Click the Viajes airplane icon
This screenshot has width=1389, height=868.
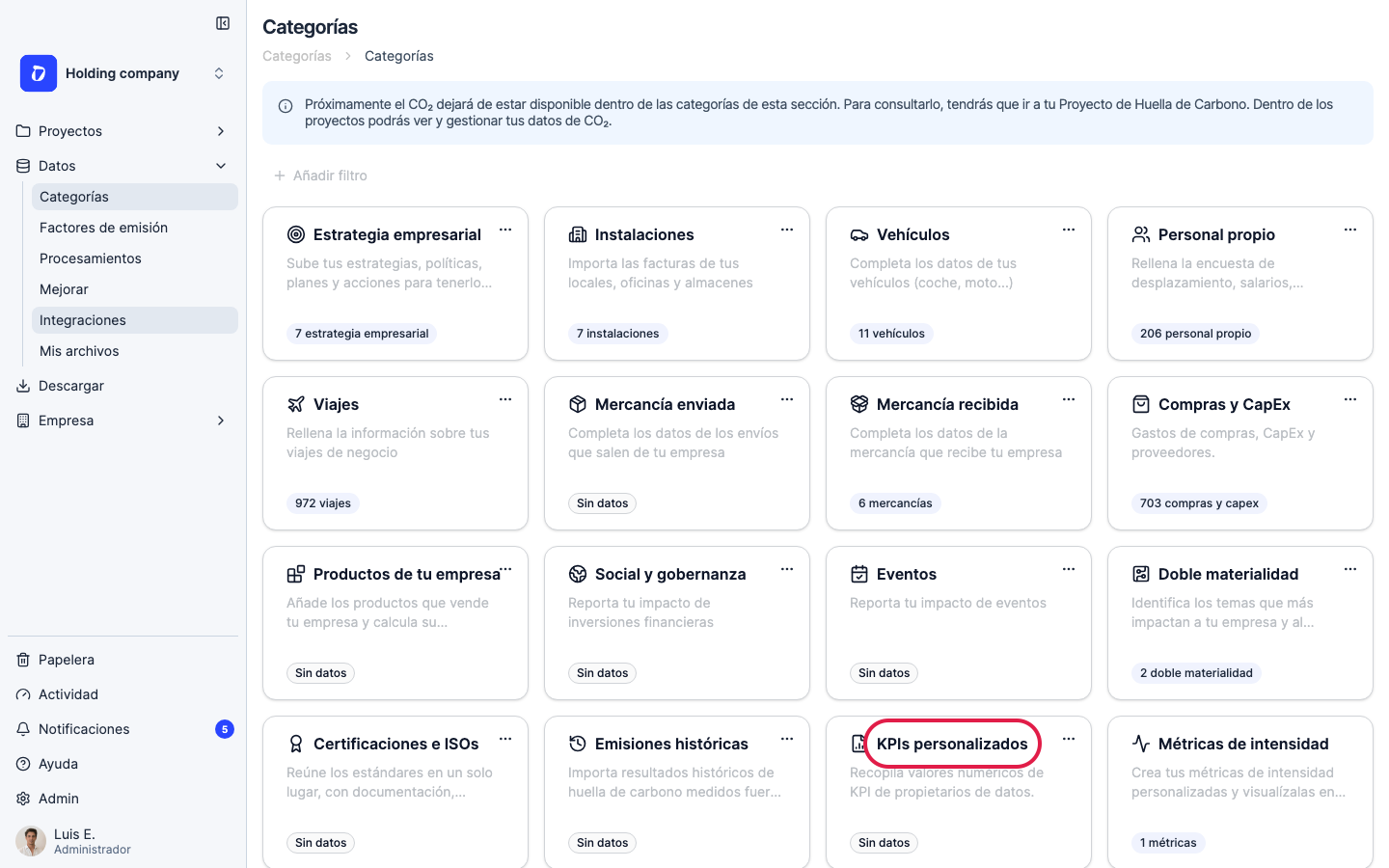coord(296,404)
